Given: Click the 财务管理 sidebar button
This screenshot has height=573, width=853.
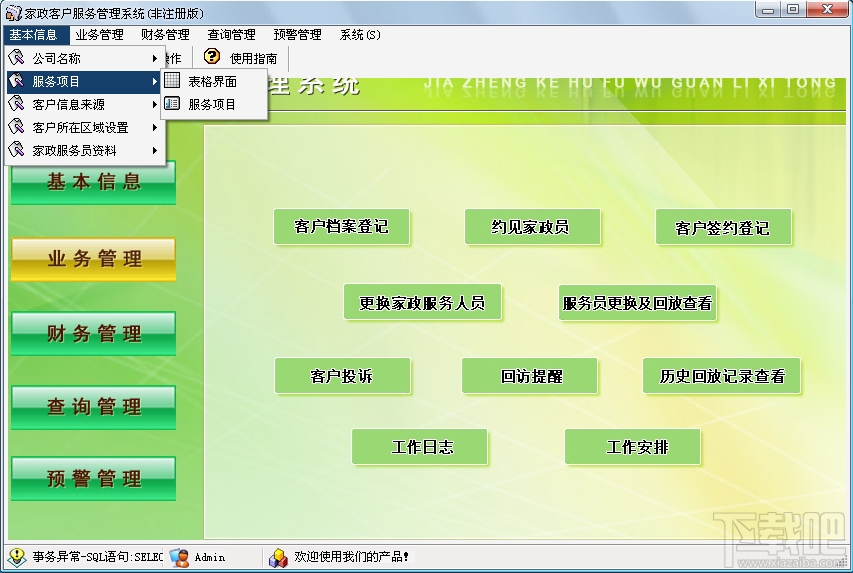Looking at the screenshot, I should (x=94, y=334).
